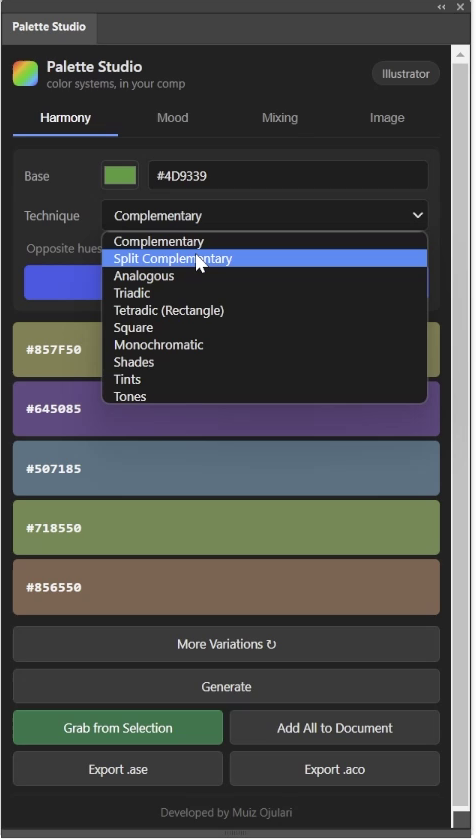Click the Palette Studio rainbow logo icon
The width and height of the screenshot is (476, 840).
(25, 73)
